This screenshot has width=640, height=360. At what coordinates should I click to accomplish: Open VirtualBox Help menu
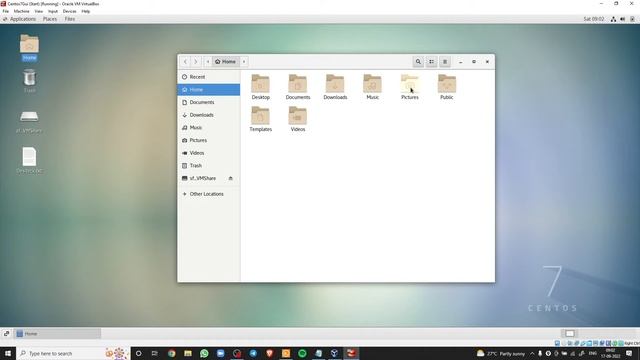[x=86, y=11]
